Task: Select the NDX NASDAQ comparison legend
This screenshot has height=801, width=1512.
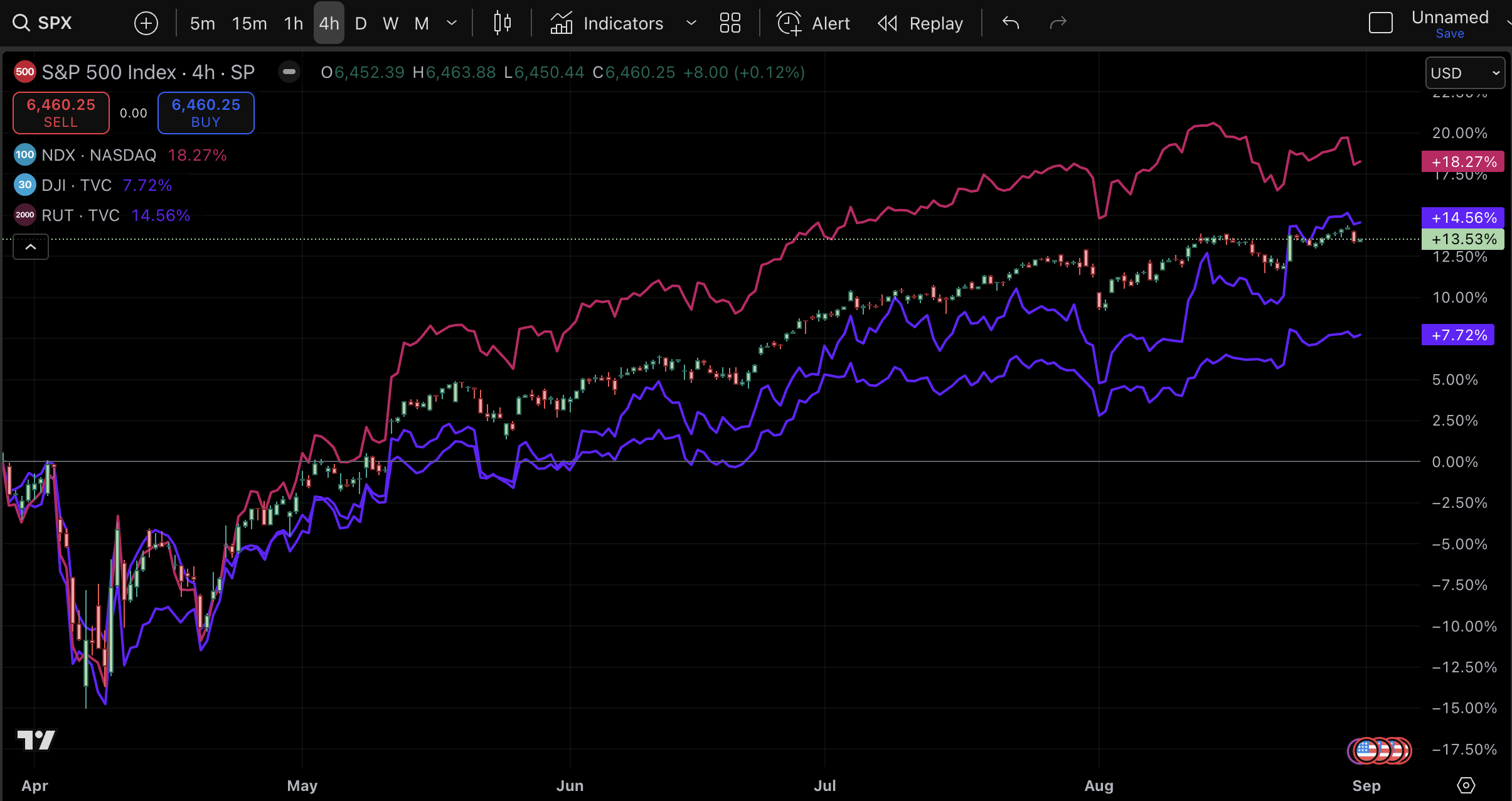Action: [x=99, y=155]
